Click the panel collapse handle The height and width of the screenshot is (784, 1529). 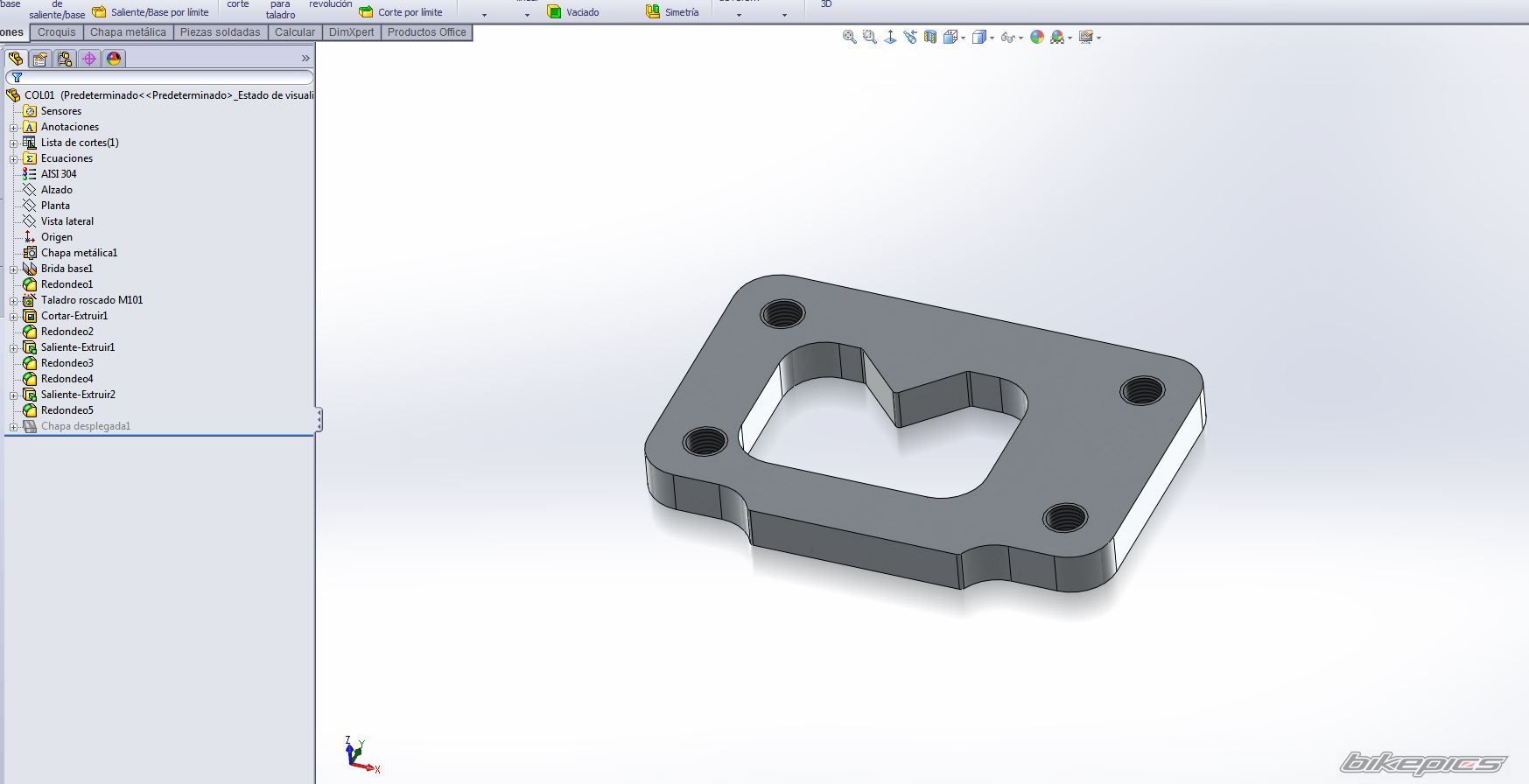tap(319, 420)
